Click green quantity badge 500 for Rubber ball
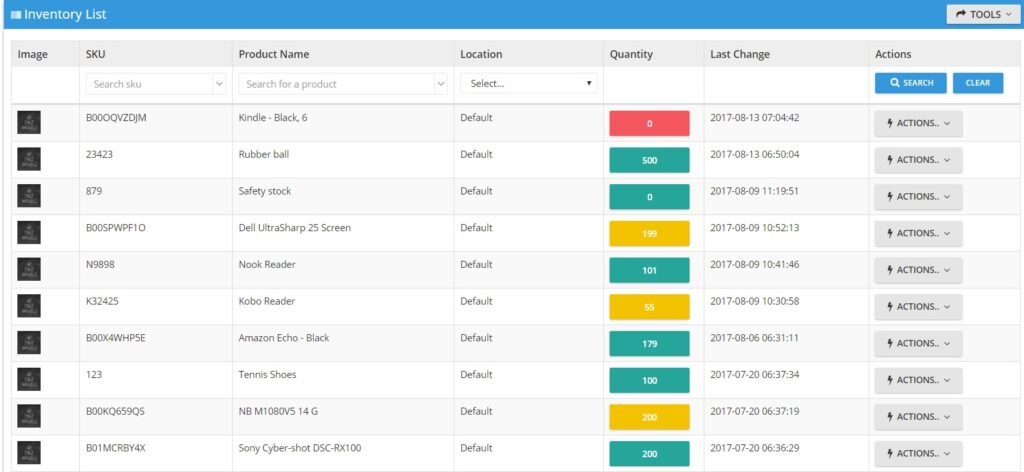 [x=649, y=160]
